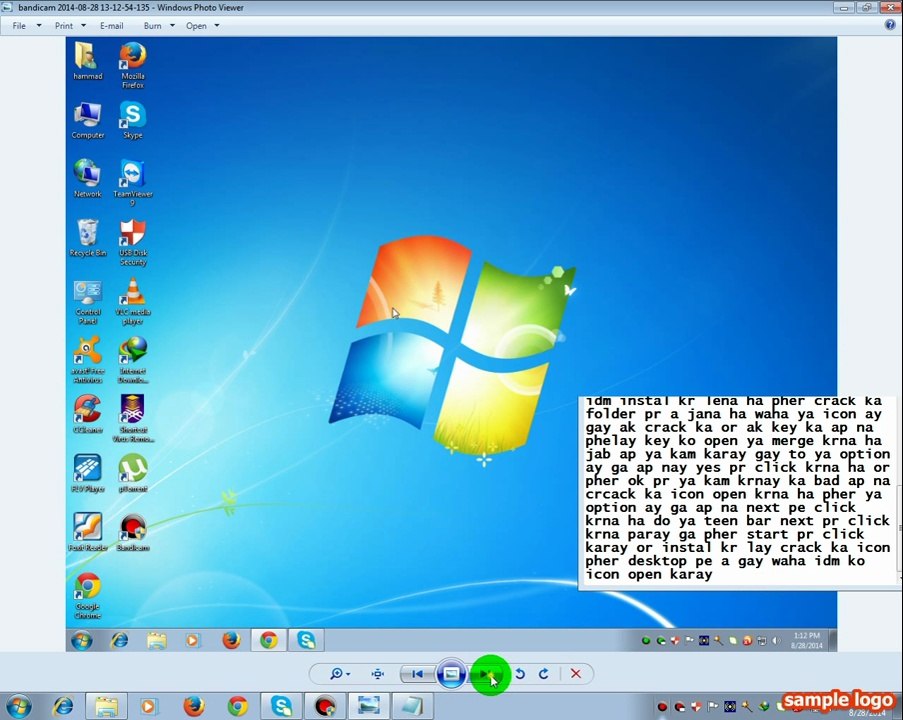Image resolution: width=903 pixels, height=720 pixels.
Task: Click the Bandicam desktop shortcut in the picture
Action: point(132,533)
